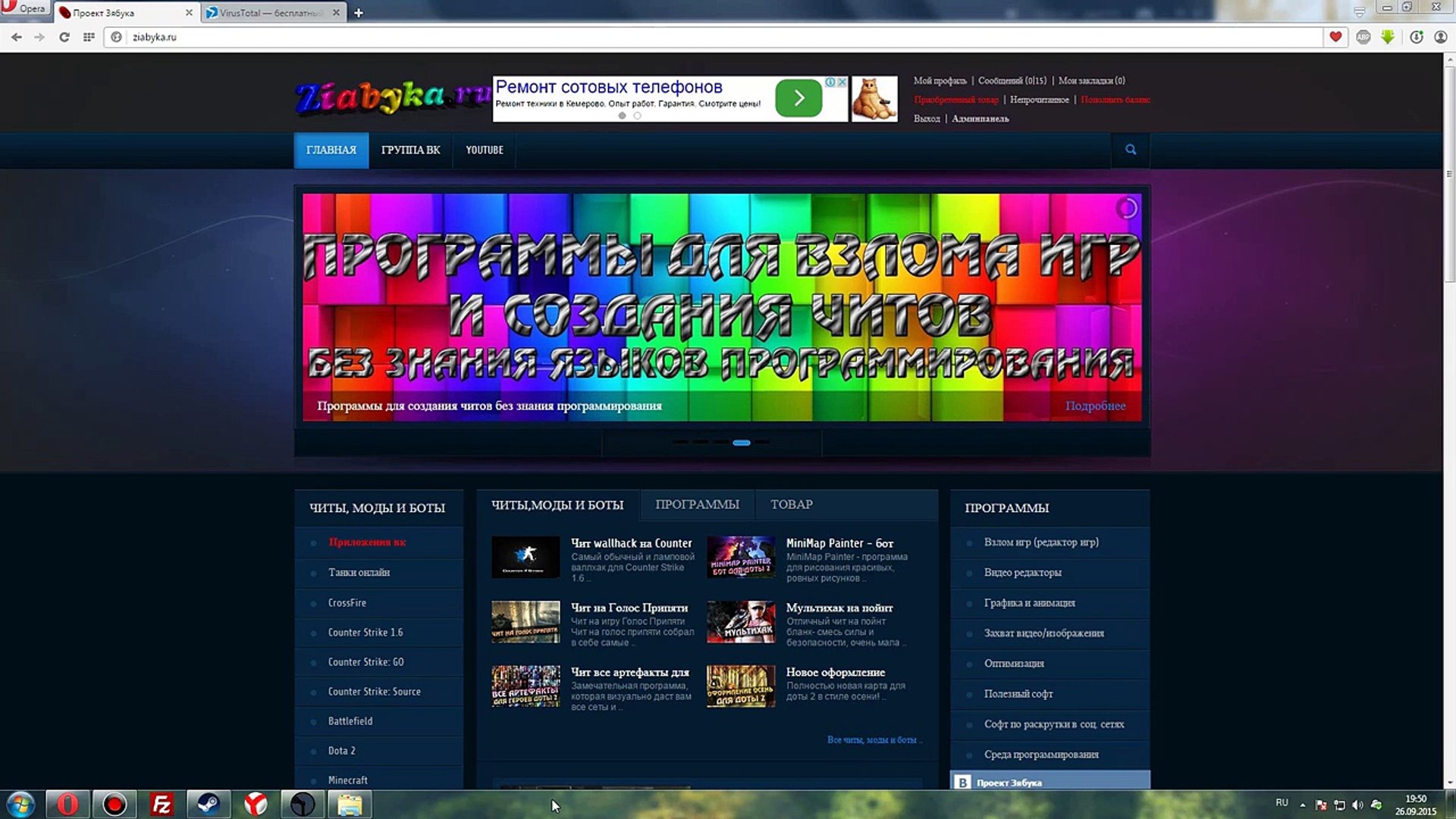This screenshot has width=1456, height=819.
Task: Click the site search magnifier icon
Action: point(1131,149)
